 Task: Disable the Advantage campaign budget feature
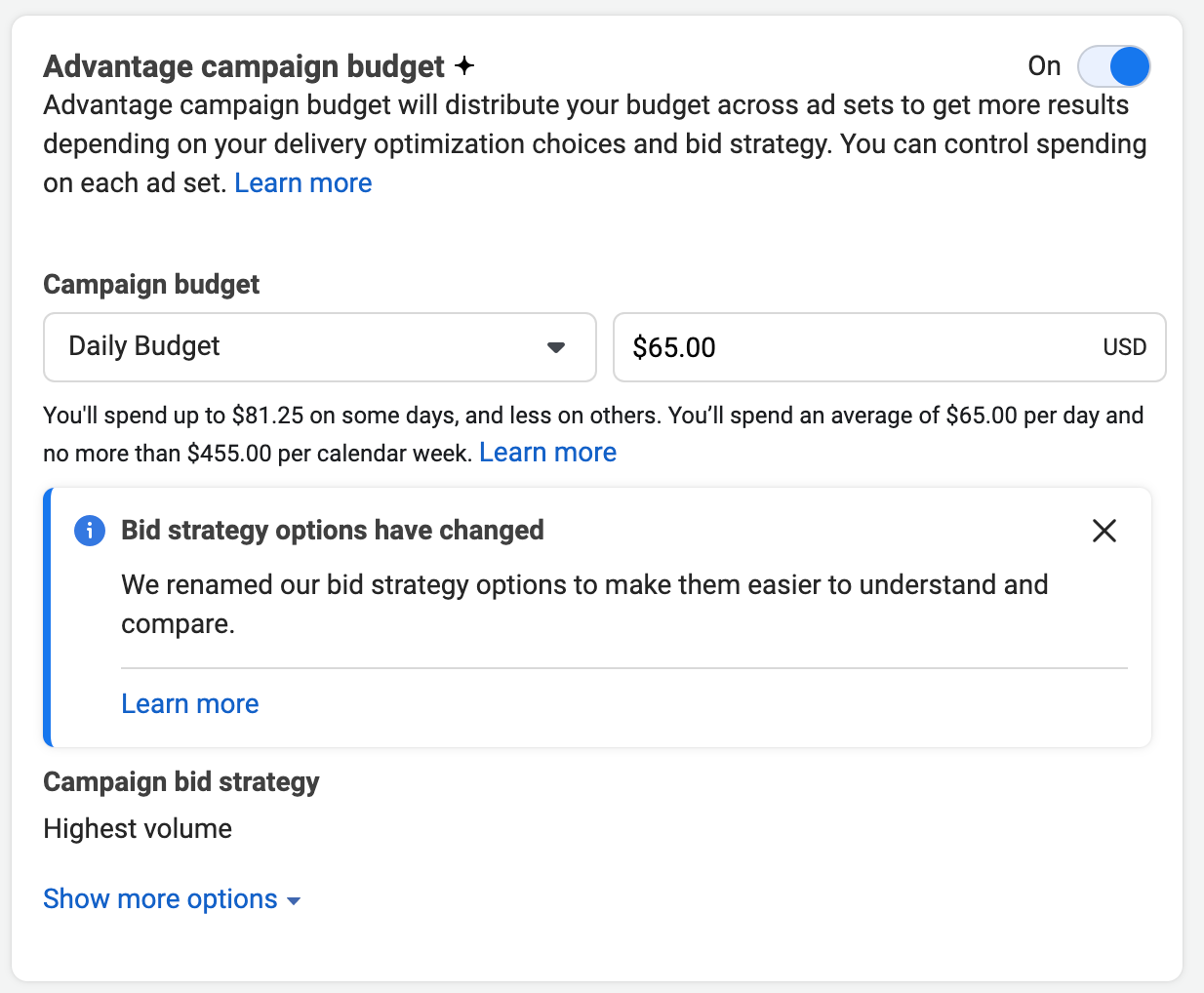pos(1113,65)
